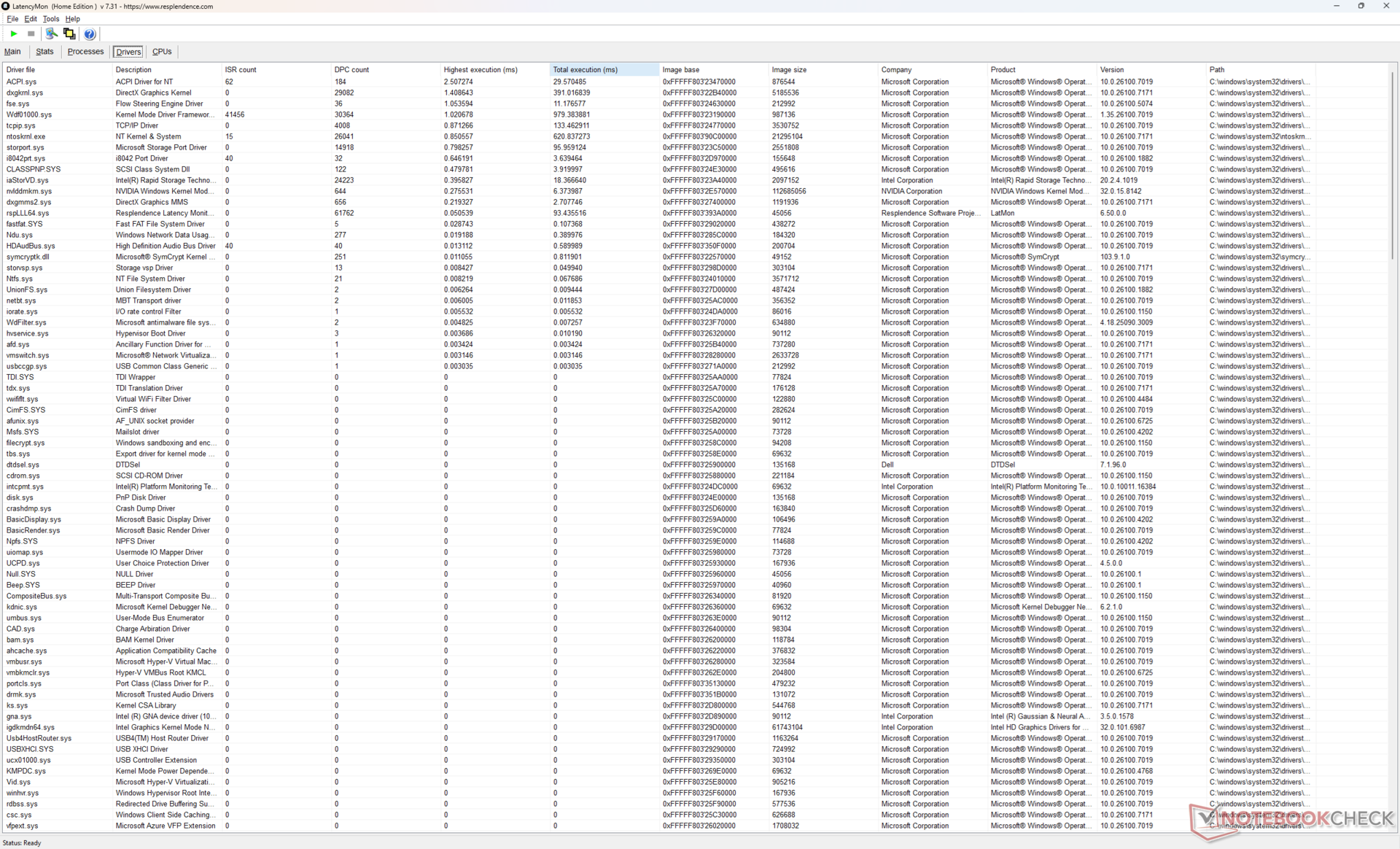Open the options icon next to the stop button
1400x849 pixels.
coord(51,34)
